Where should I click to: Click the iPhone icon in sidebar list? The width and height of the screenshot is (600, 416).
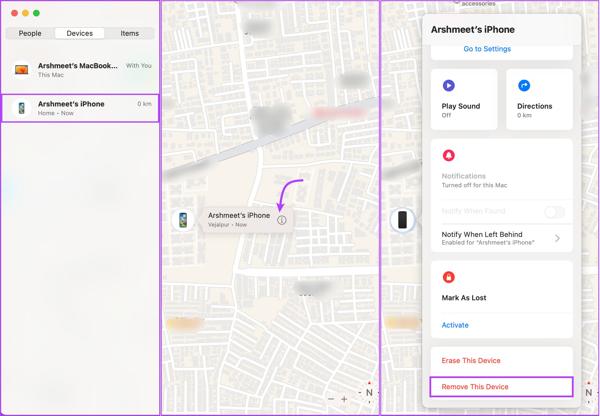(21, 108)
